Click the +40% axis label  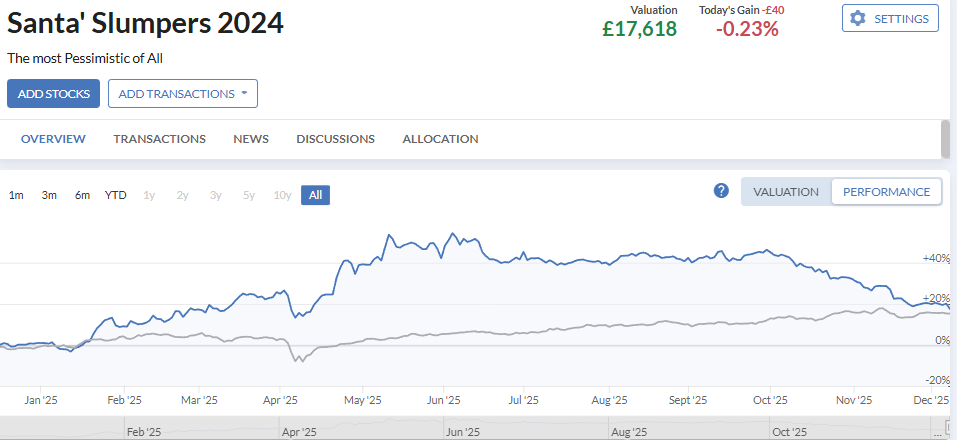[x=936, y=258]
